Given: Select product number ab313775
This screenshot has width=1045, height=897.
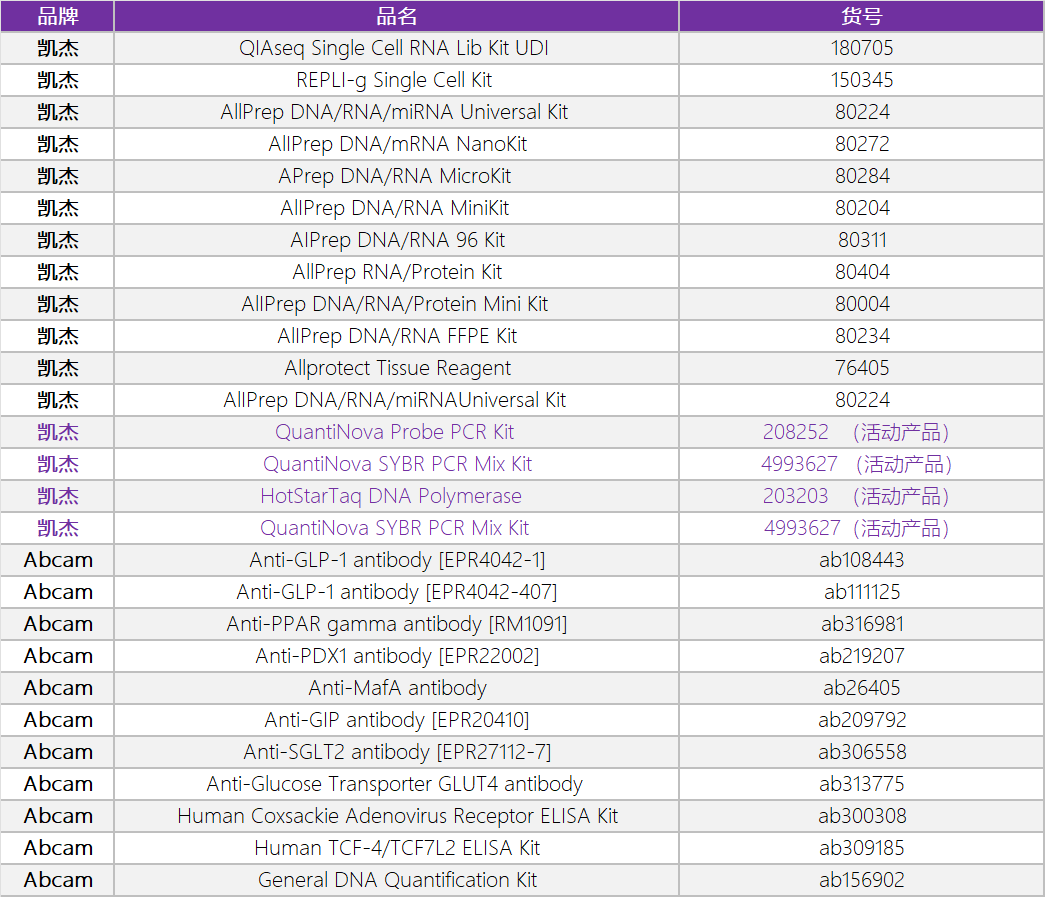Looking at the screenshot, I should pyautogui.click(x=862, y=784).
